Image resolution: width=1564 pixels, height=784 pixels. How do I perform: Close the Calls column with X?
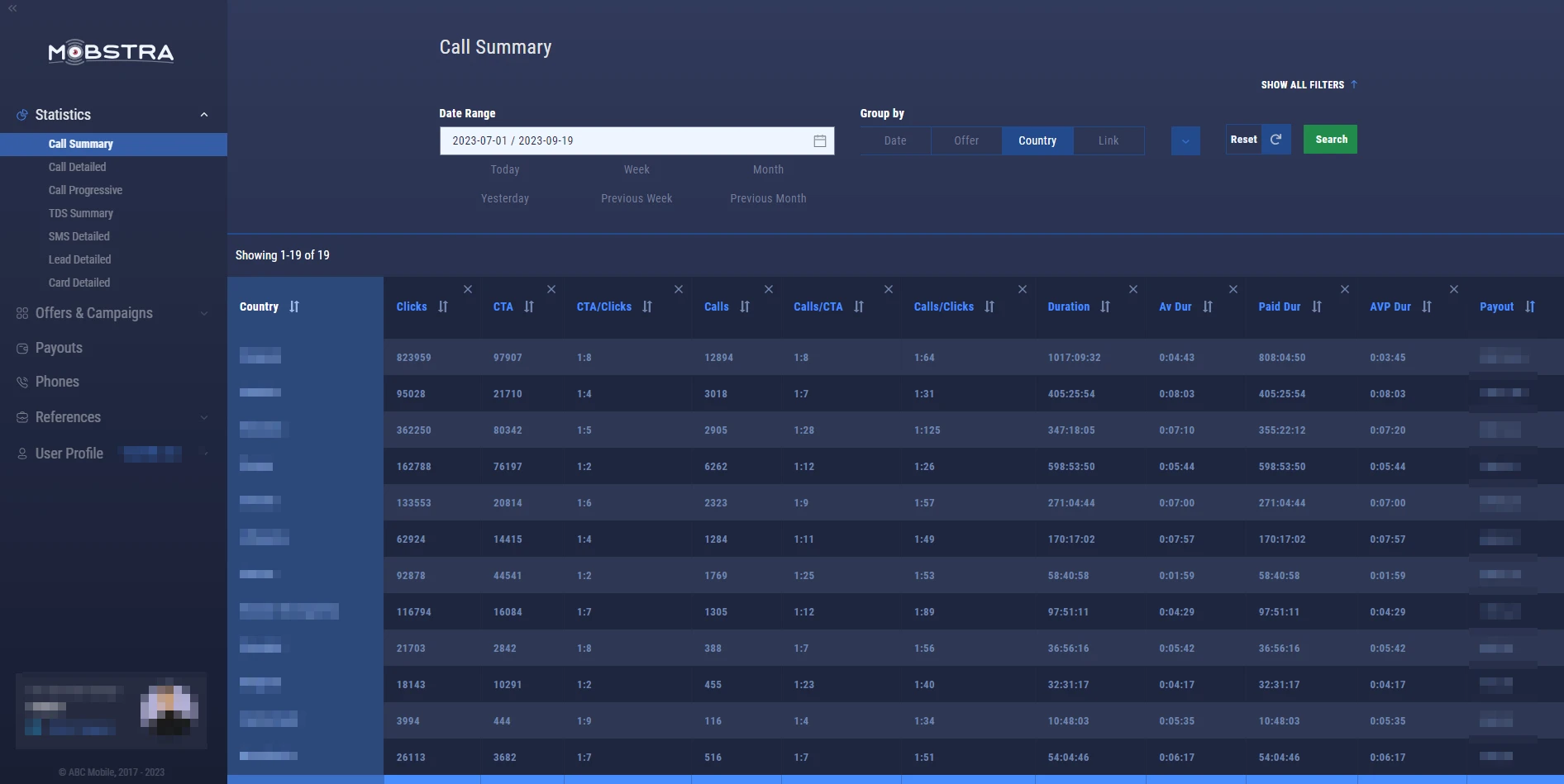769,289
